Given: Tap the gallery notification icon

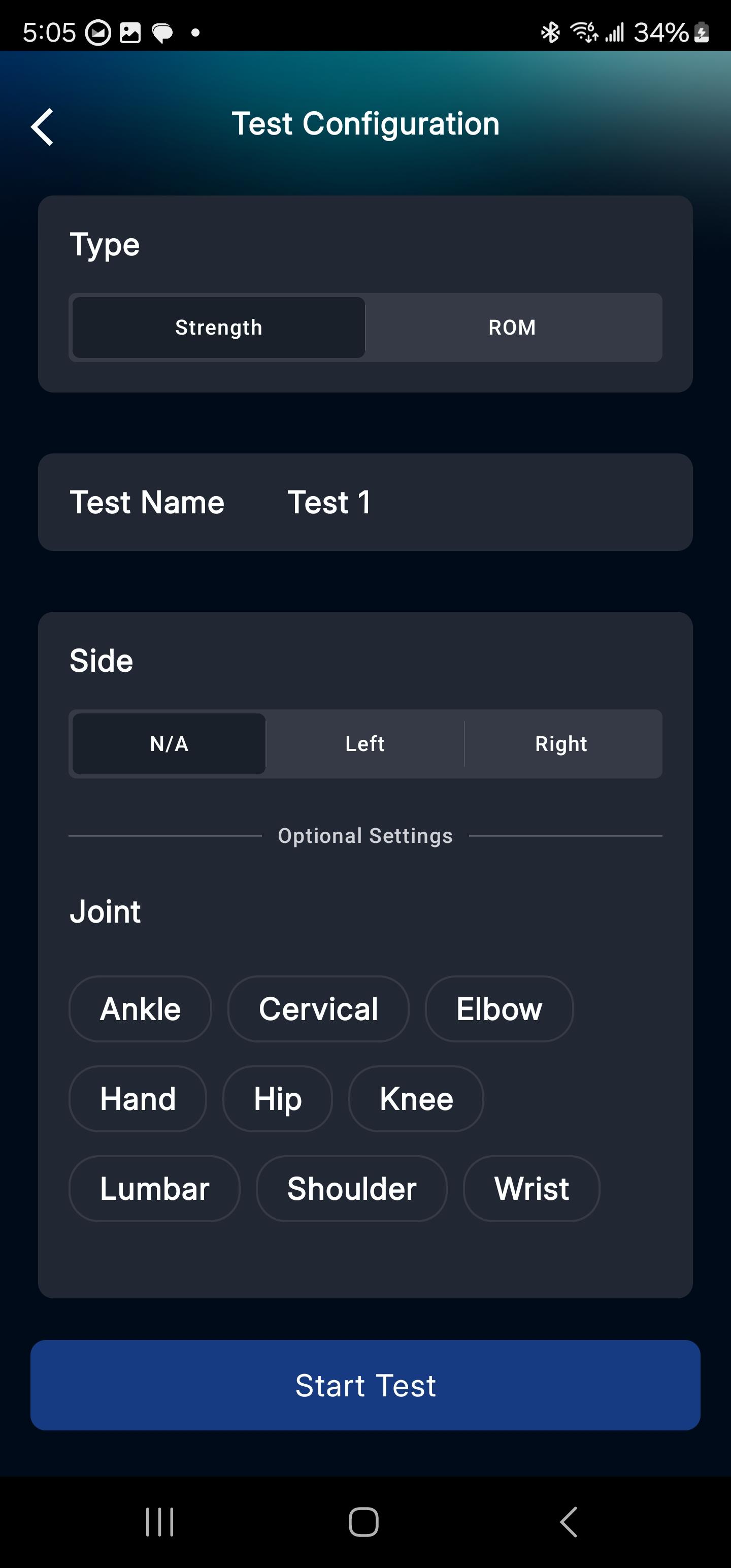Looking at the screenshot, I should pyautogui.click(x=129, y=33).
